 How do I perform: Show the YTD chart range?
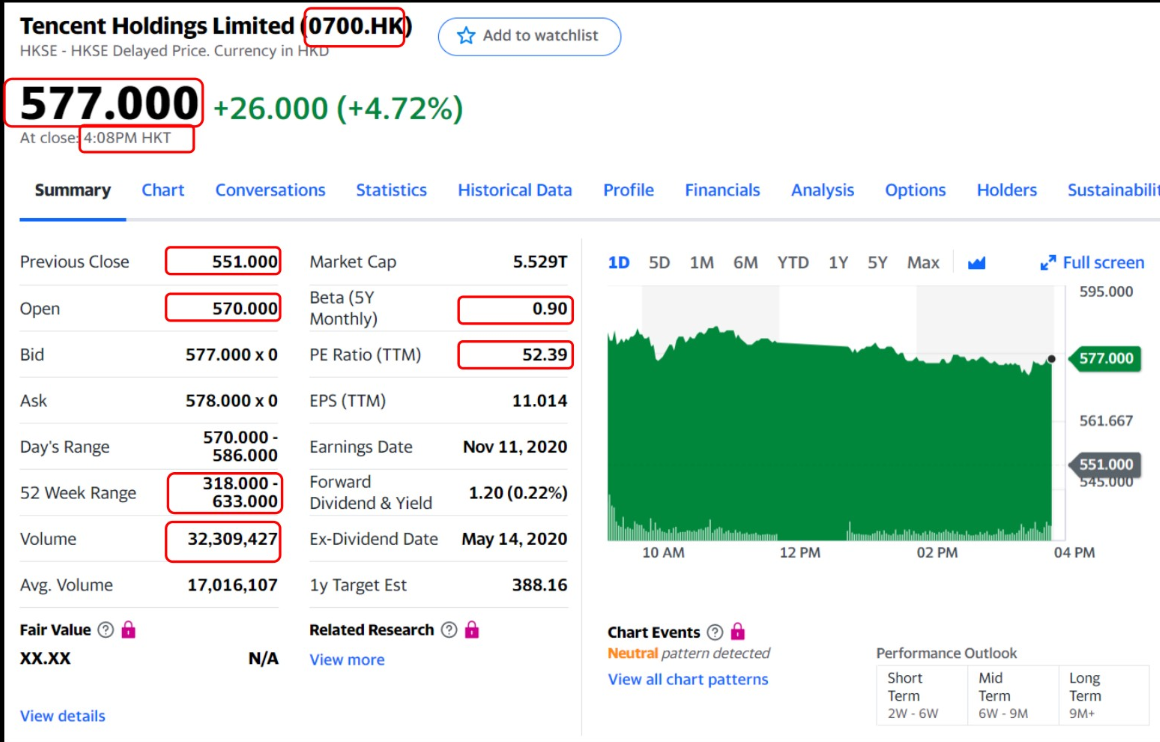(x=793, y=263)
